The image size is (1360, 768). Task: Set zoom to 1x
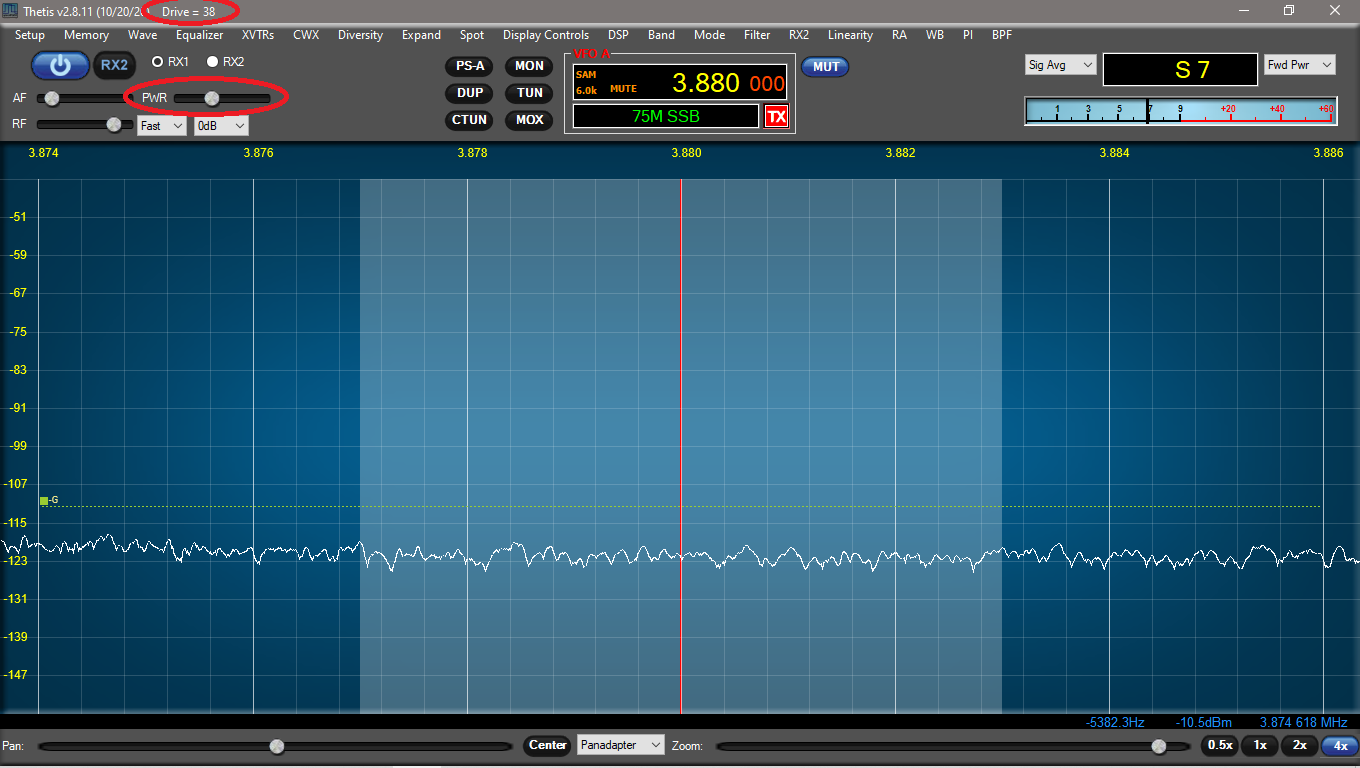tap(1260, 745)
